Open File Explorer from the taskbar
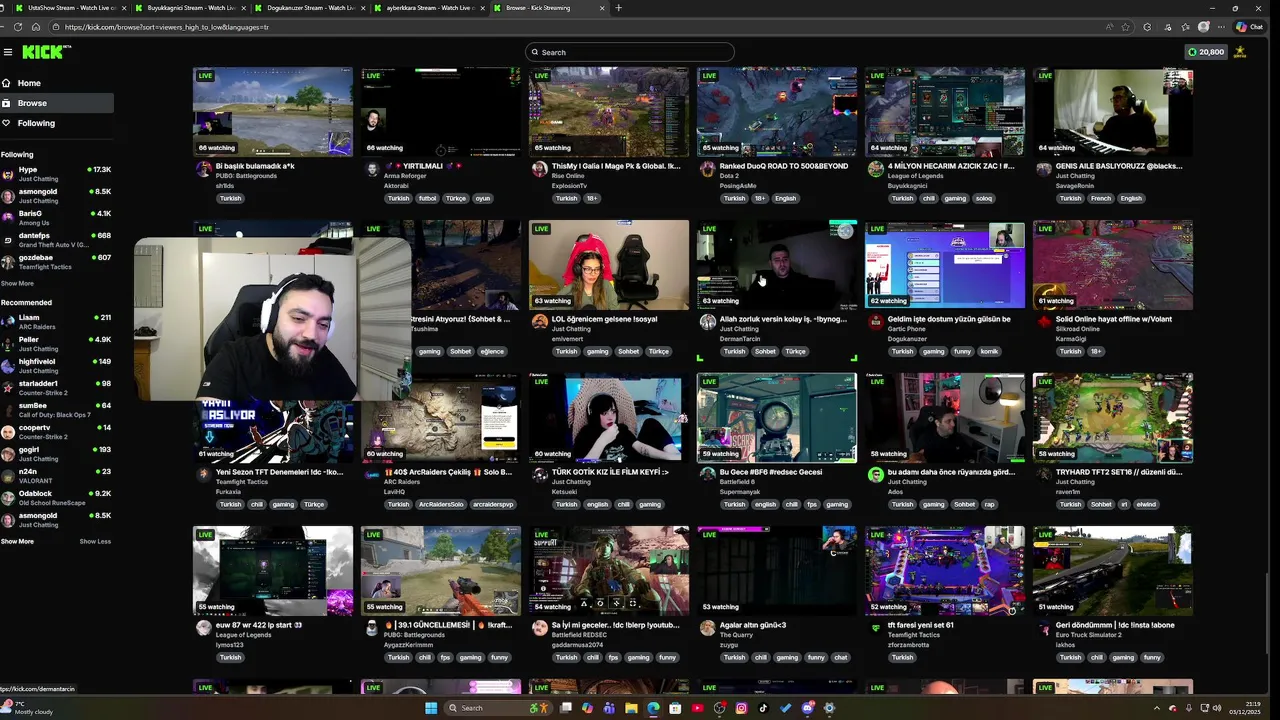 [x=631, y=708]
